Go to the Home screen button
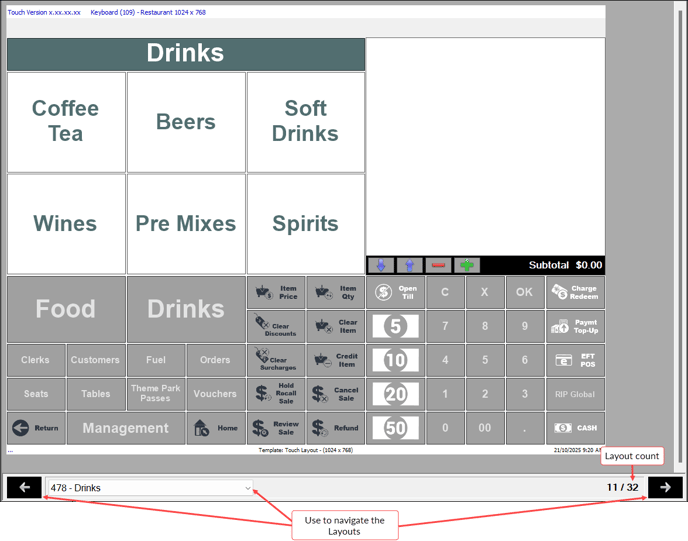 [215, 428]
